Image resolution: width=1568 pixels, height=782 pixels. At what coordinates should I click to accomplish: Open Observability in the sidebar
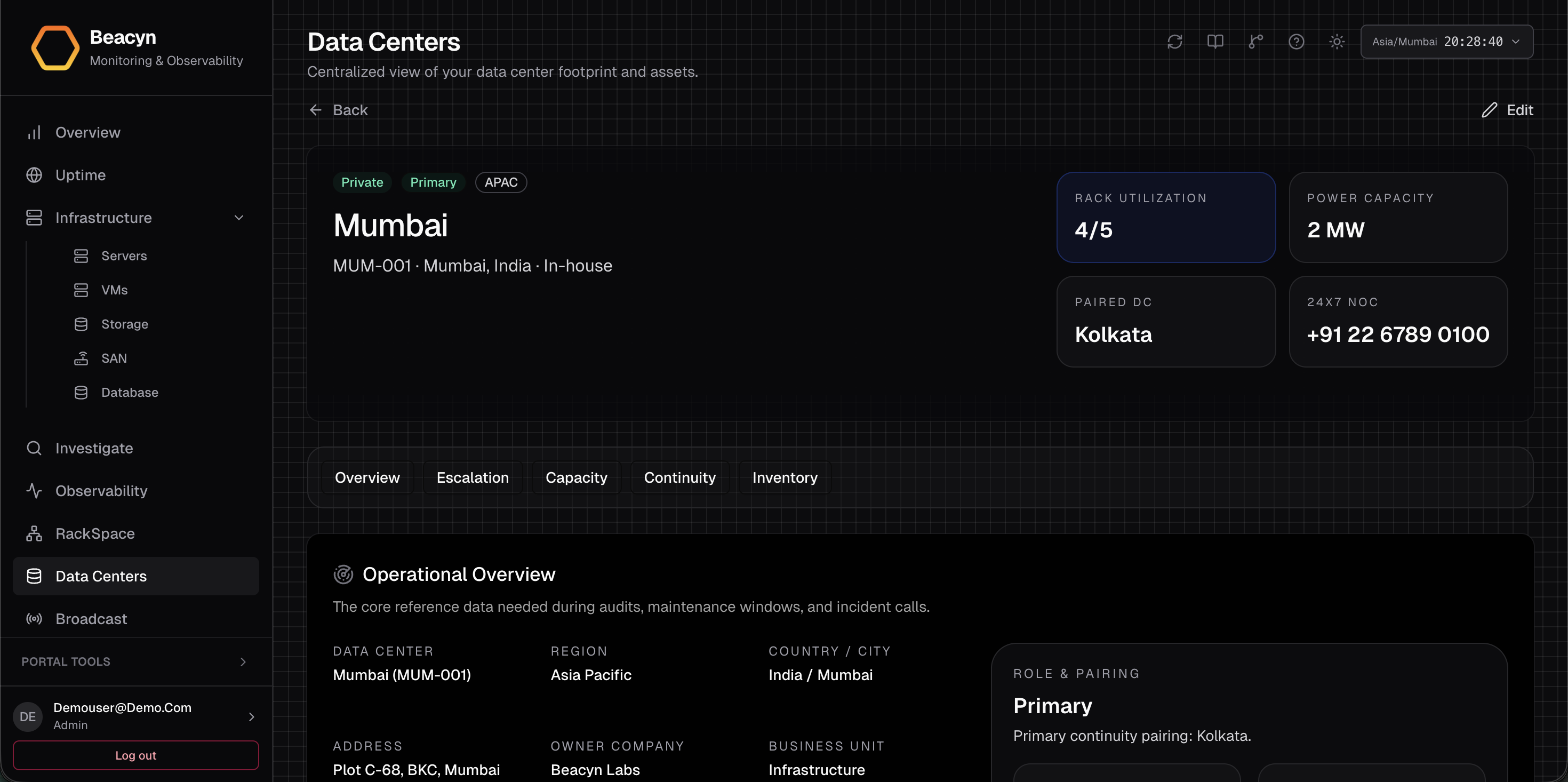pos(135,491)
